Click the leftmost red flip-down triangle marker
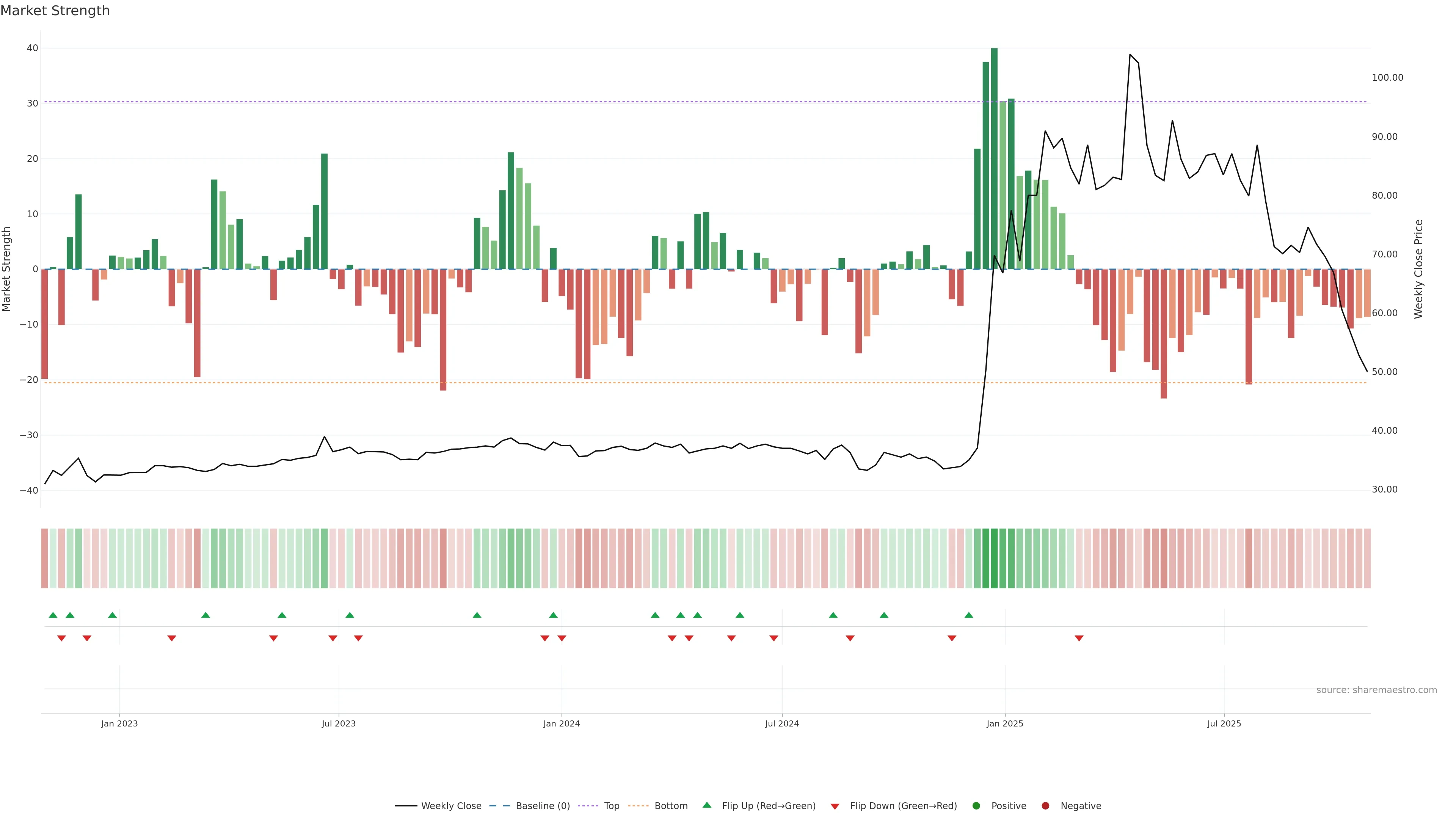The height and width of the screenshot is (819, 1456). coord(61,638)
